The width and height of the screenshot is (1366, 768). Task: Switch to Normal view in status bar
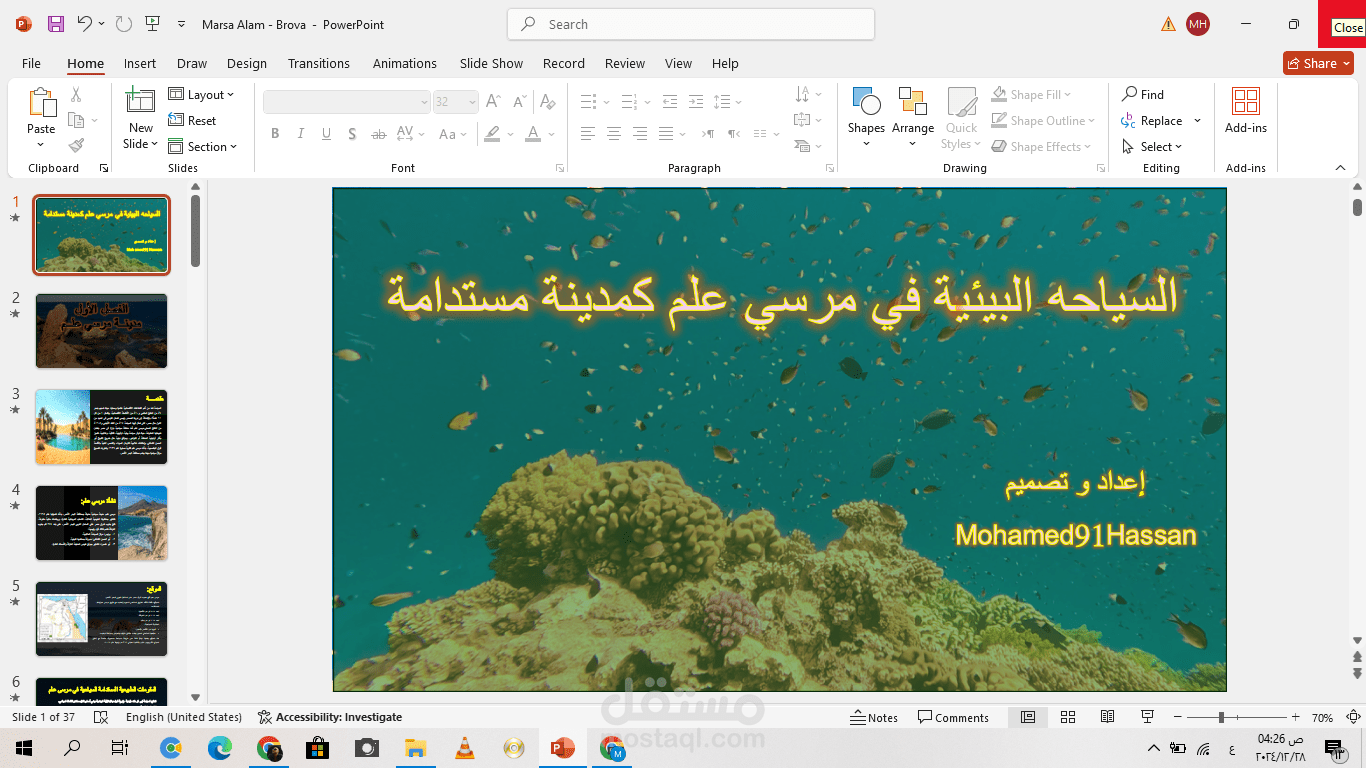[1028, 717]
